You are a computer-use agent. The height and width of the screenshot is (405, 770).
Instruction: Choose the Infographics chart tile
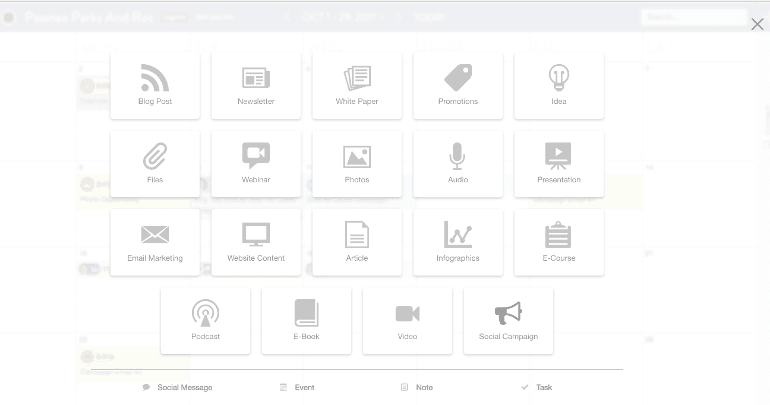click(x=458, y=241)
